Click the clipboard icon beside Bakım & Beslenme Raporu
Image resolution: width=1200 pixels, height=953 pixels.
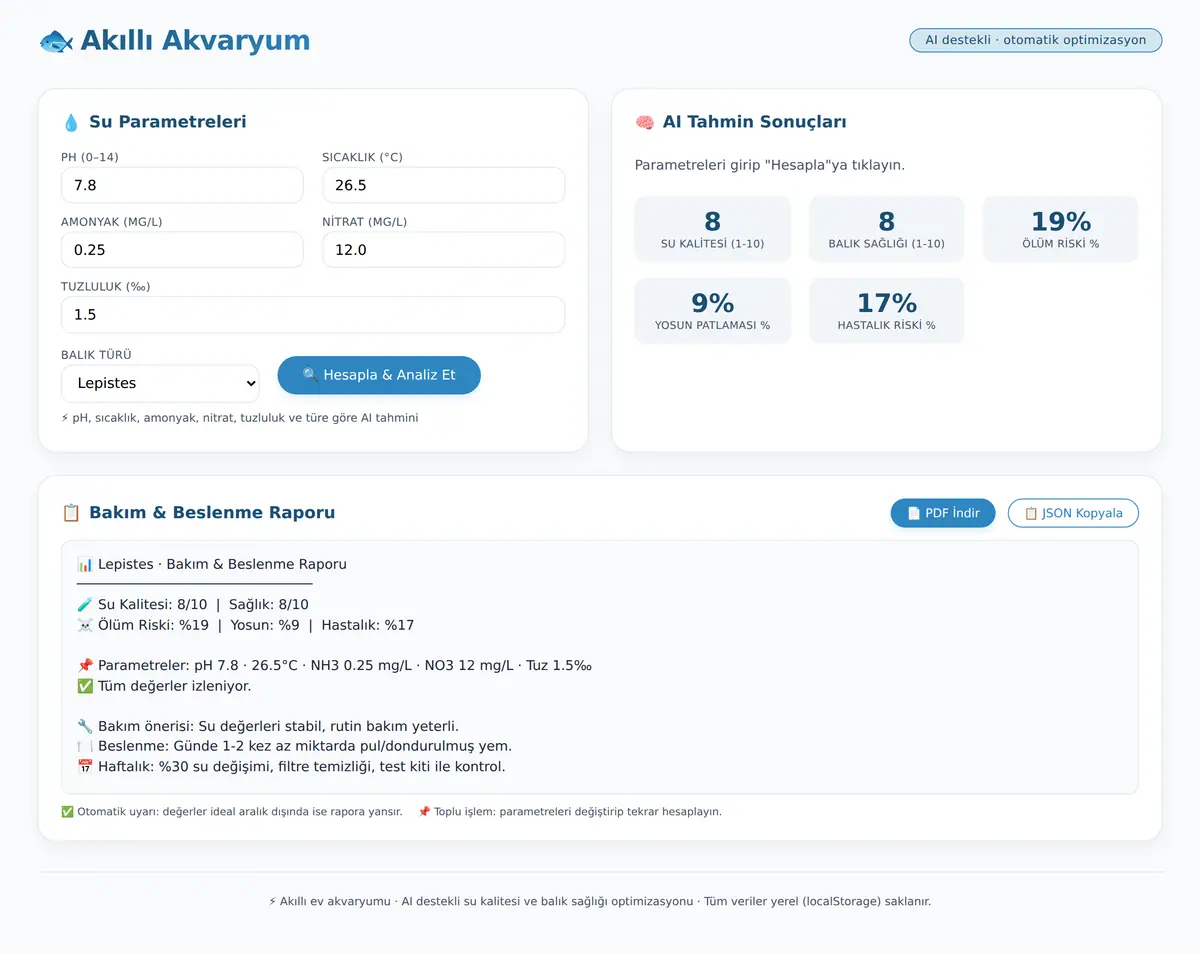[71, 513]
